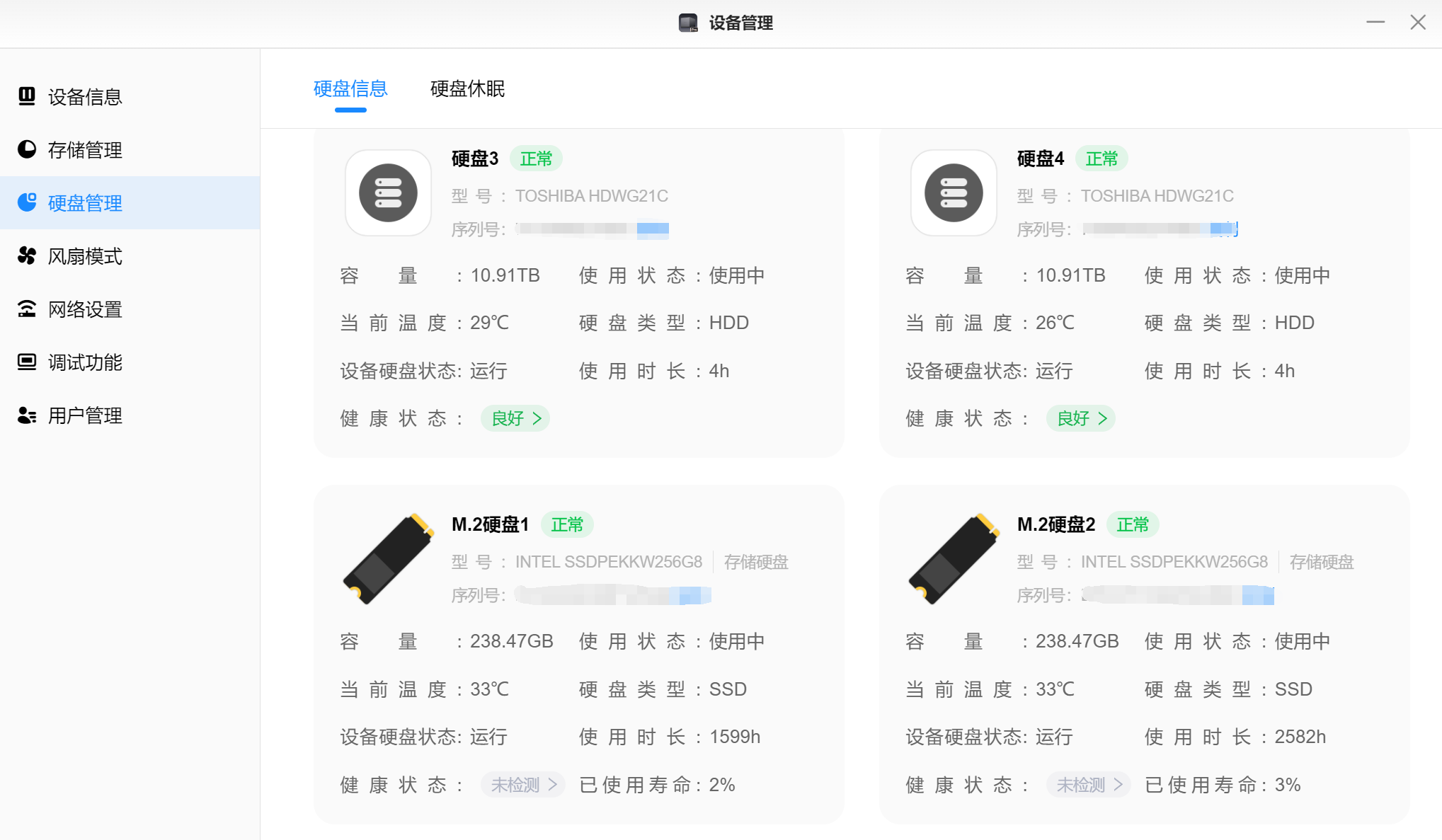Click the 硬盘3 HDD disk icon

(388, 192)
